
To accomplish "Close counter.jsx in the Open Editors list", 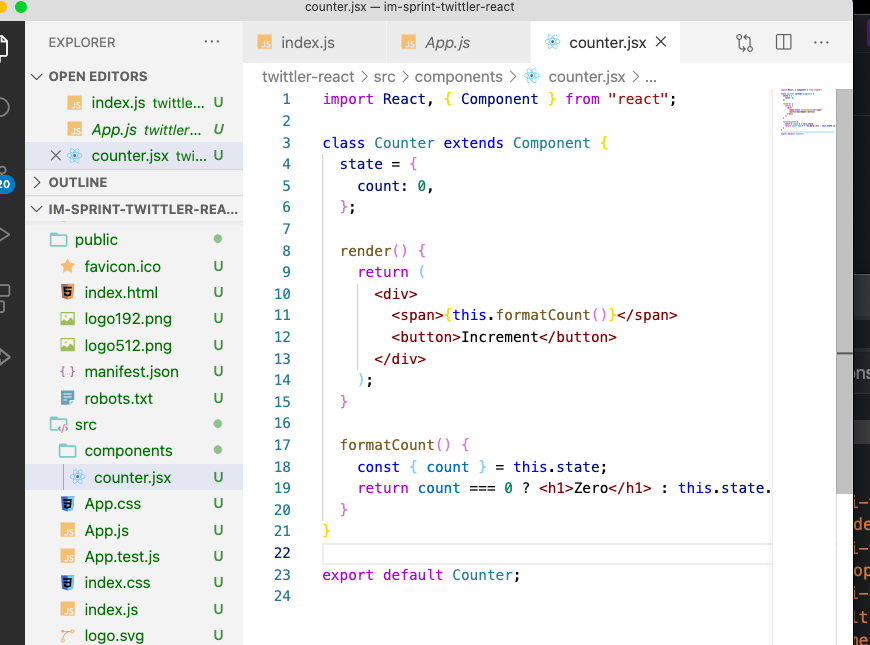I will click(55, 155).
